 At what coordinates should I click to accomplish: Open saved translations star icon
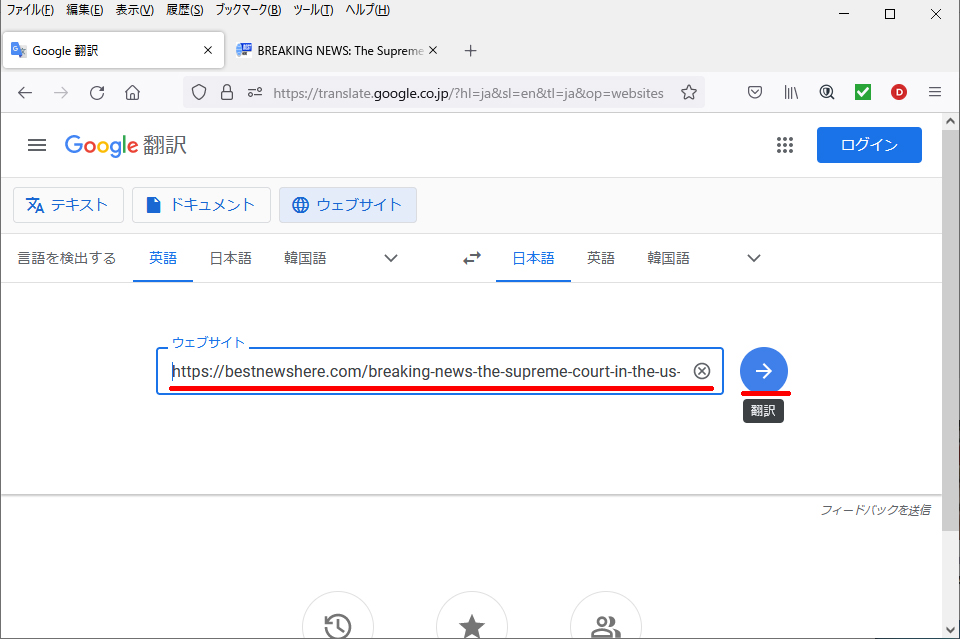coord(471,626)
